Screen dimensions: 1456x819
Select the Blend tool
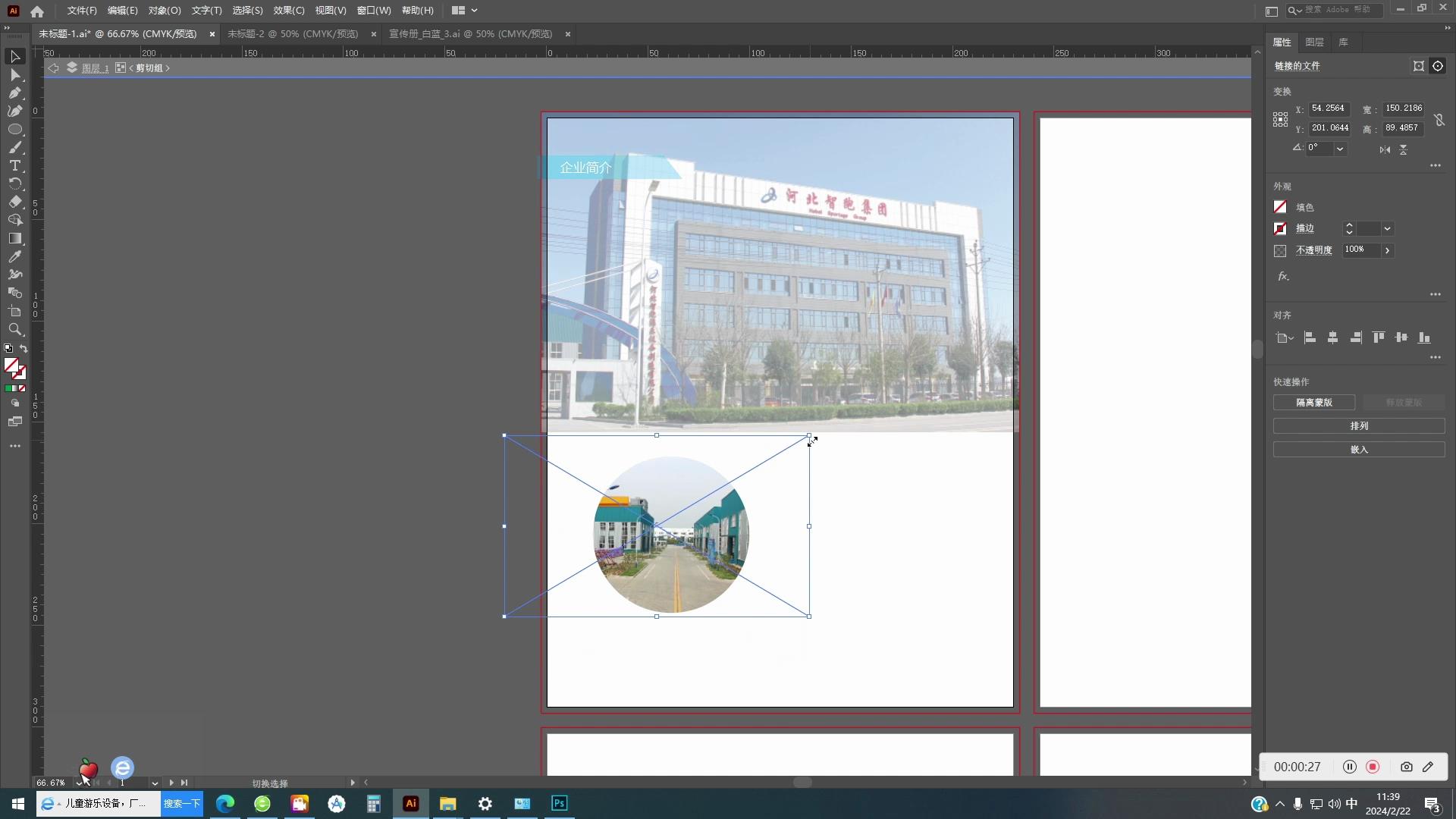click(14, 293)
